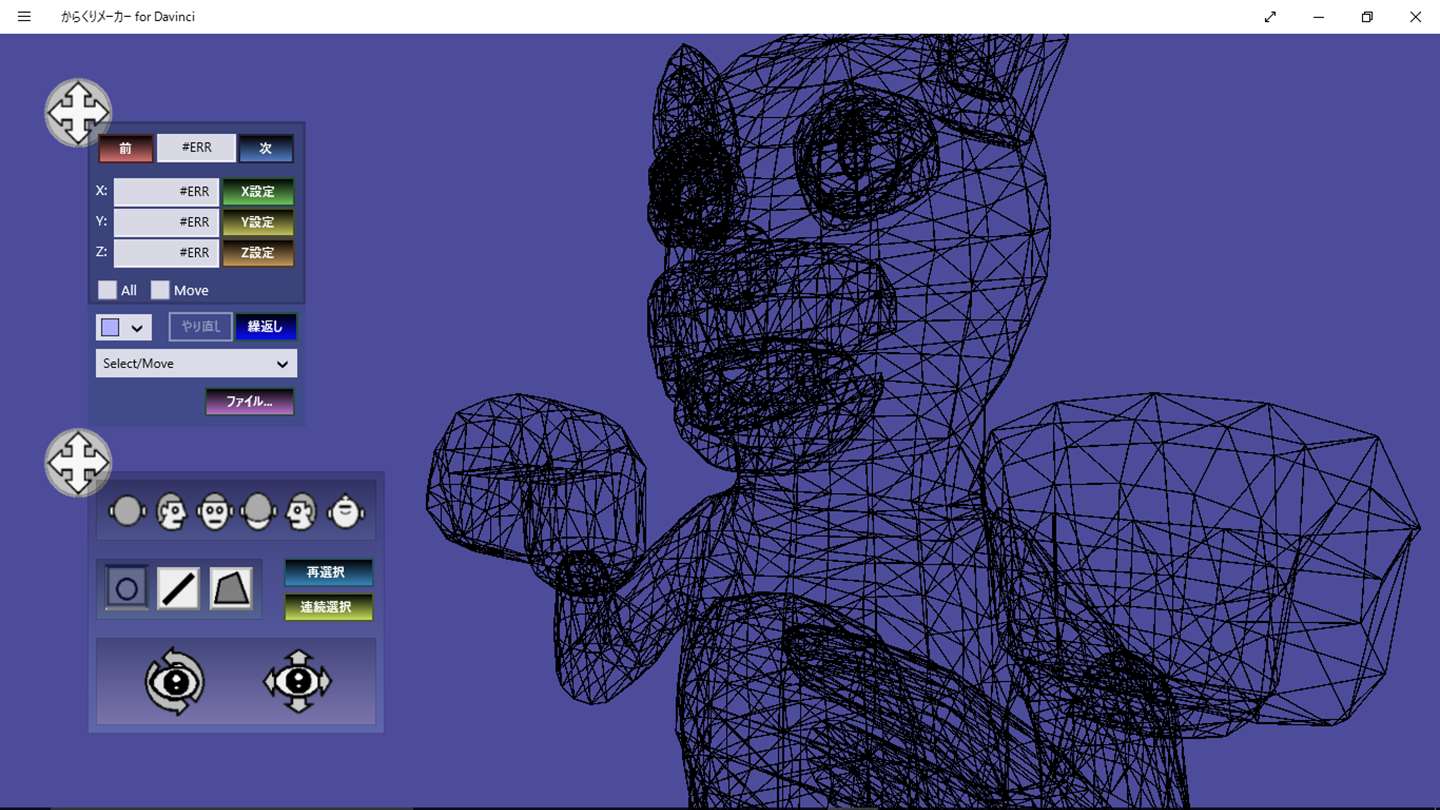Activate the rotate view eye icon
Screen dimensions: 1440x810
coord(175,682)
